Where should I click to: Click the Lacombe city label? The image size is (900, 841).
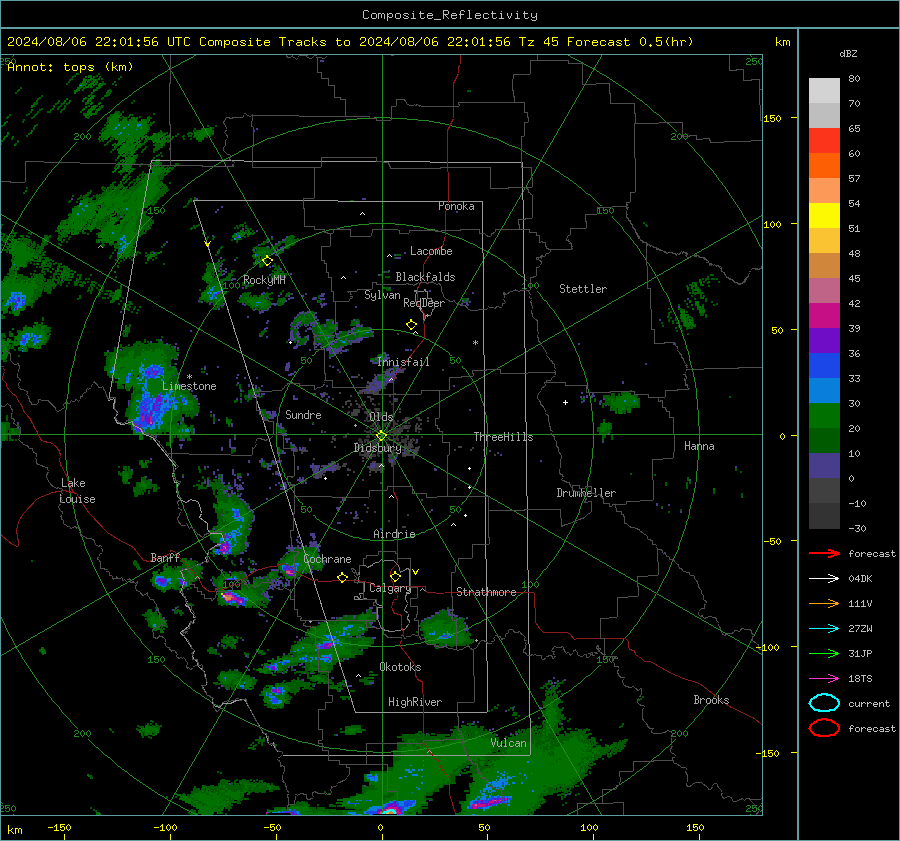(431, 251)
